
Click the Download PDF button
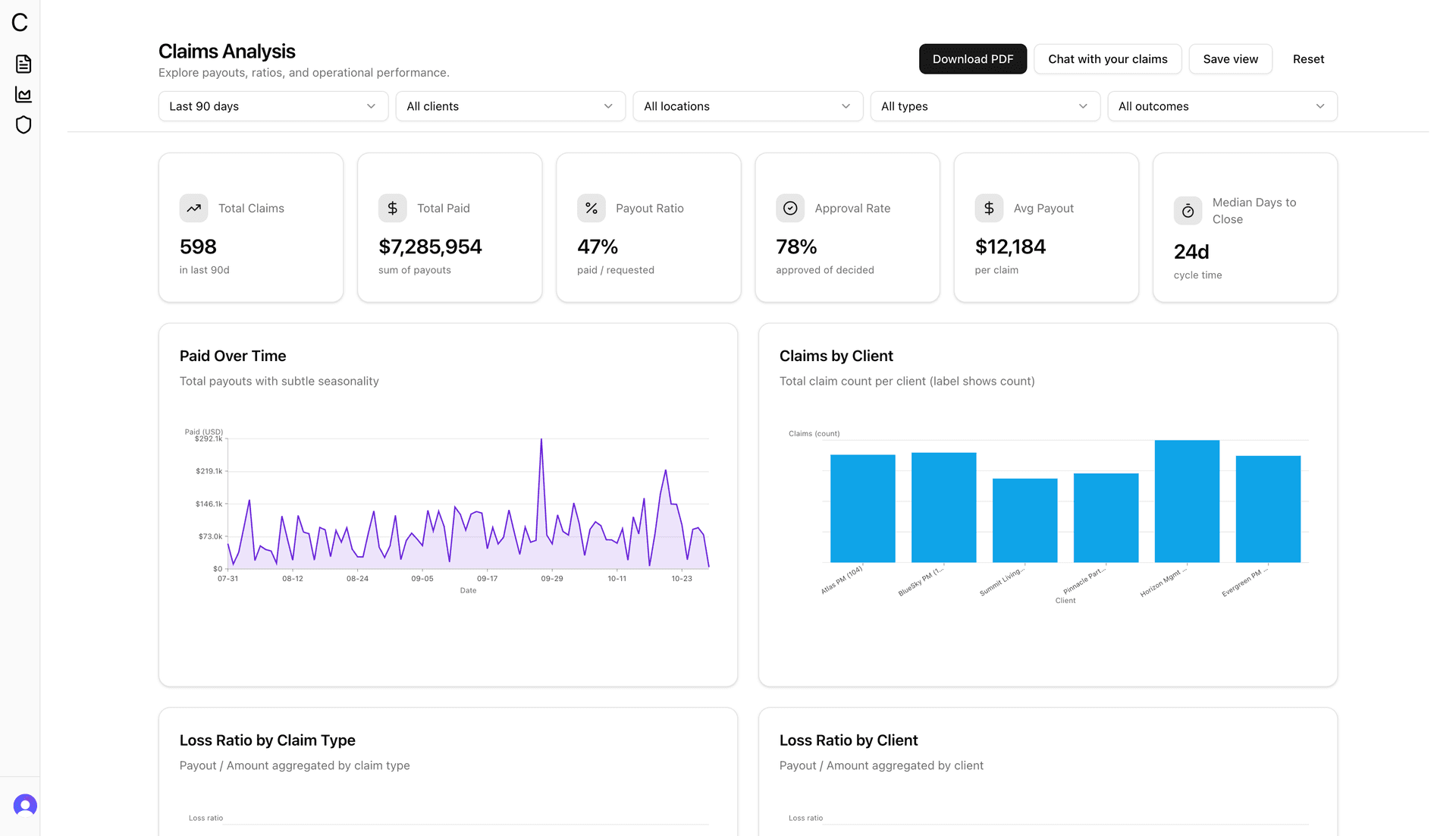coord(973,58)
